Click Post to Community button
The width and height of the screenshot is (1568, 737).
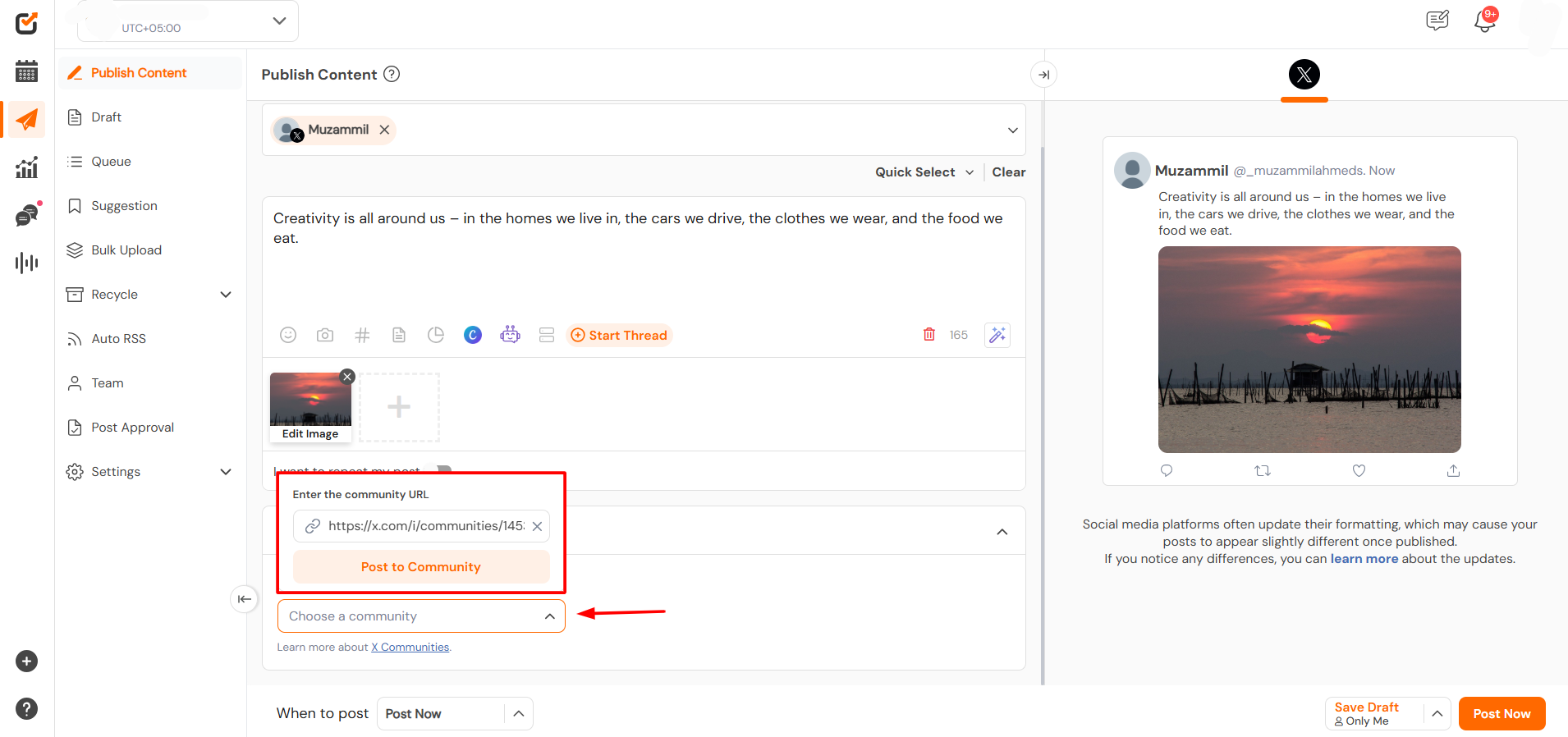click(421, 567)
